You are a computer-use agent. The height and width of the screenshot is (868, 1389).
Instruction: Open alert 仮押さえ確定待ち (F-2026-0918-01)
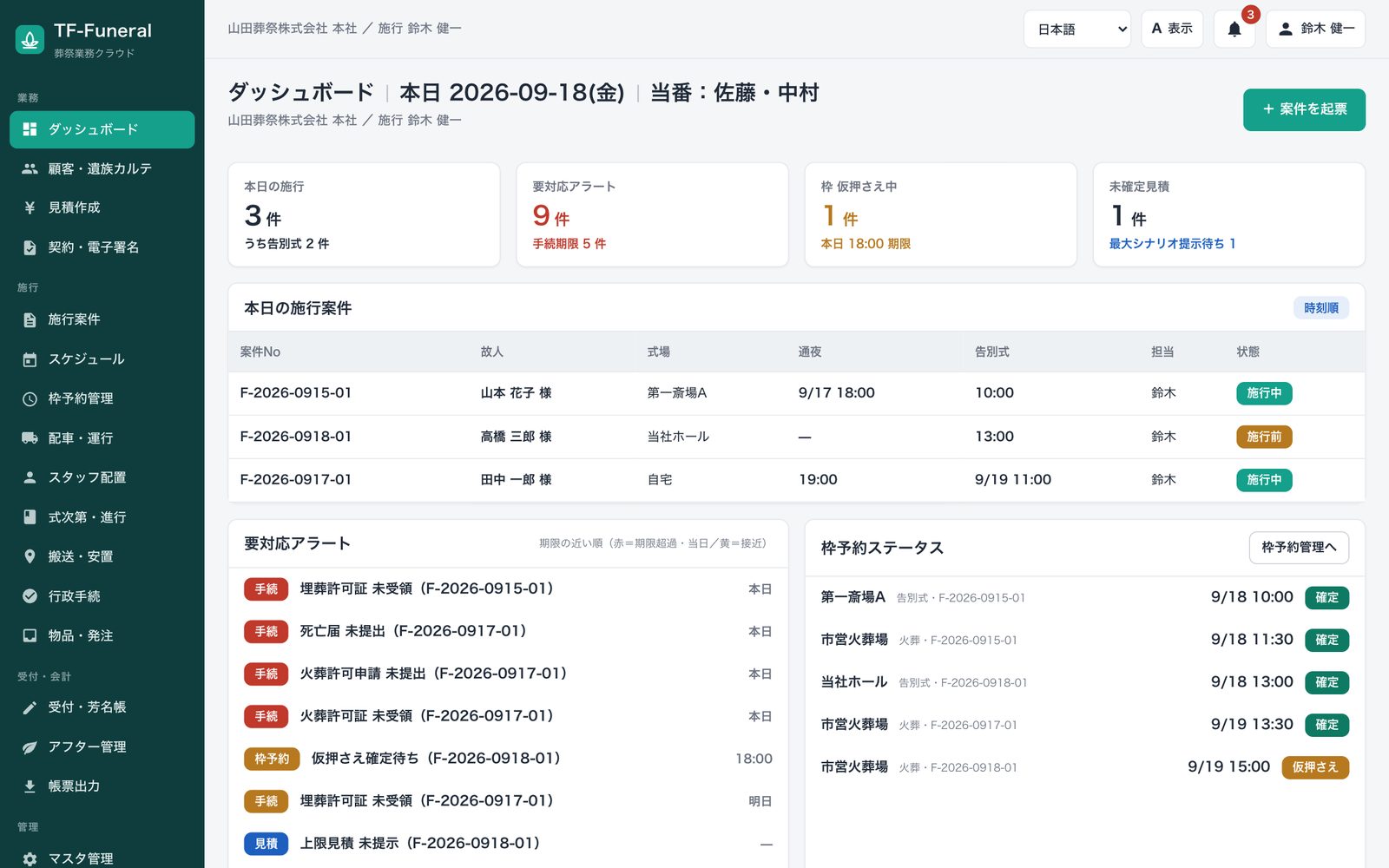point(508,759)
